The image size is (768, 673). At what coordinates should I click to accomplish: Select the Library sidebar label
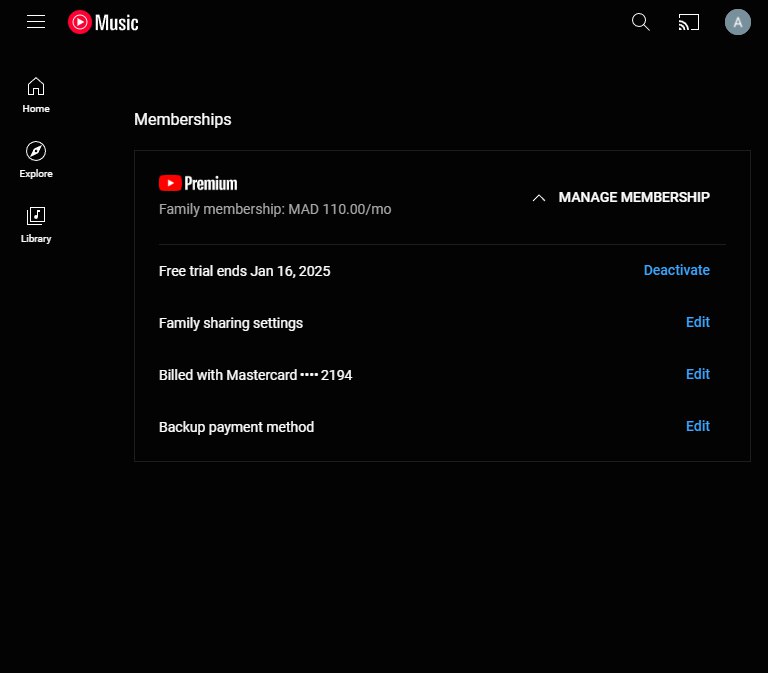(36, 239)
